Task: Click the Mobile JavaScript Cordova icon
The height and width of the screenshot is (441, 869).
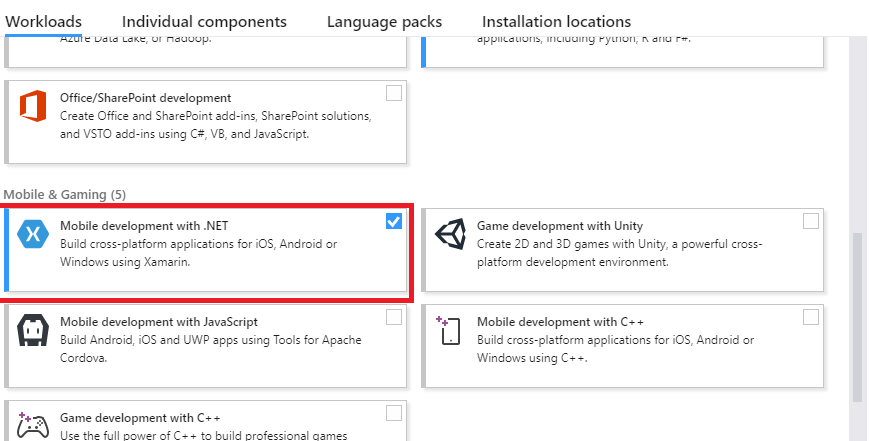Action: click(x=34, y=331)
